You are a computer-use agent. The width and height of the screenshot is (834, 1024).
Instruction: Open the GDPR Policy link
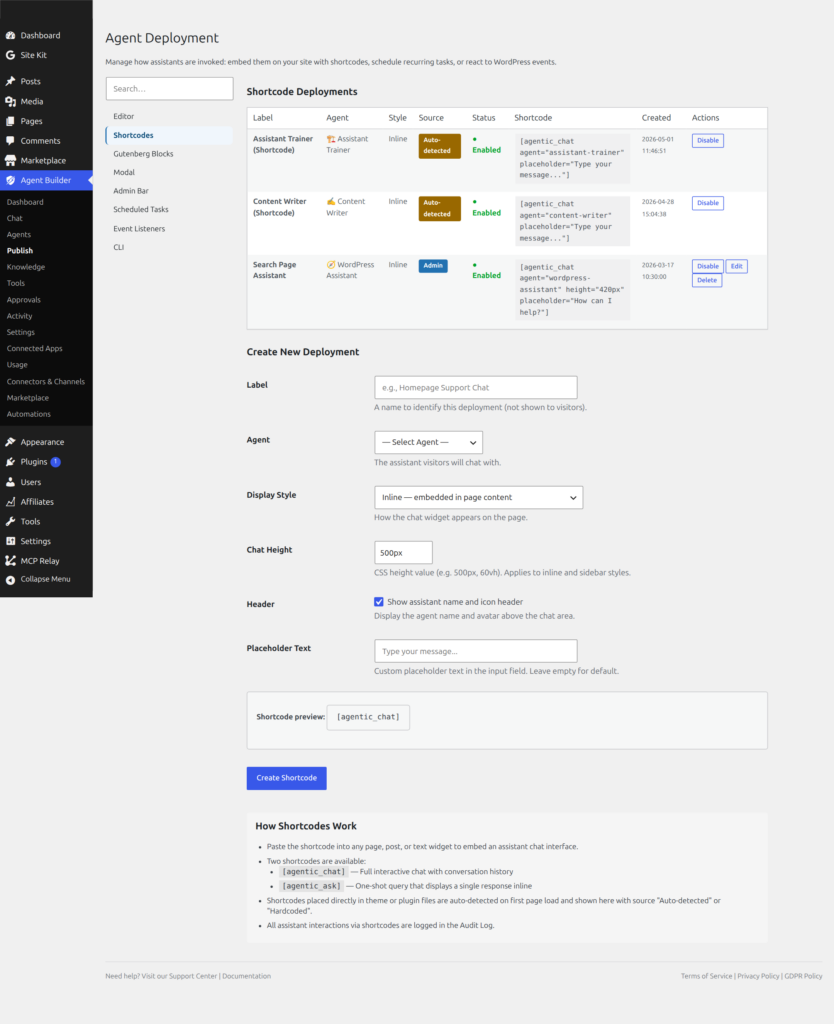coord(803,976)
